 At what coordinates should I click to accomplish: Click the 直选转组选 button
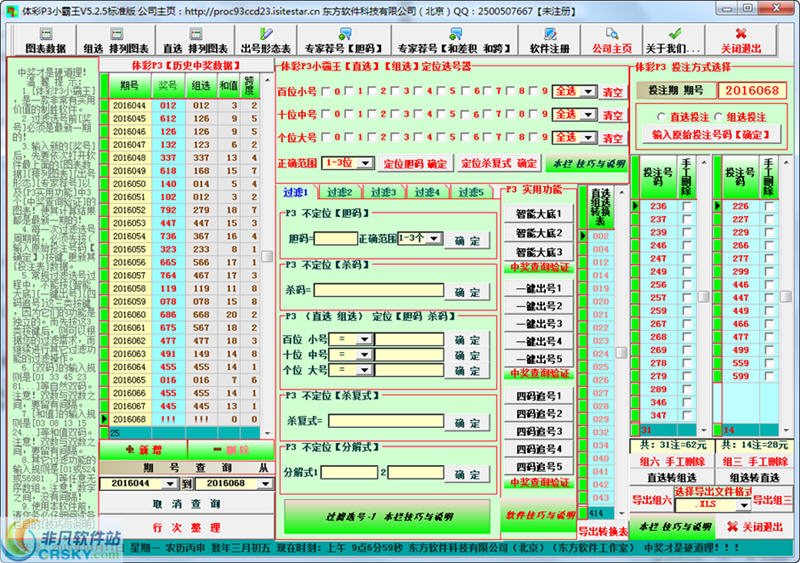click(671, 477)
